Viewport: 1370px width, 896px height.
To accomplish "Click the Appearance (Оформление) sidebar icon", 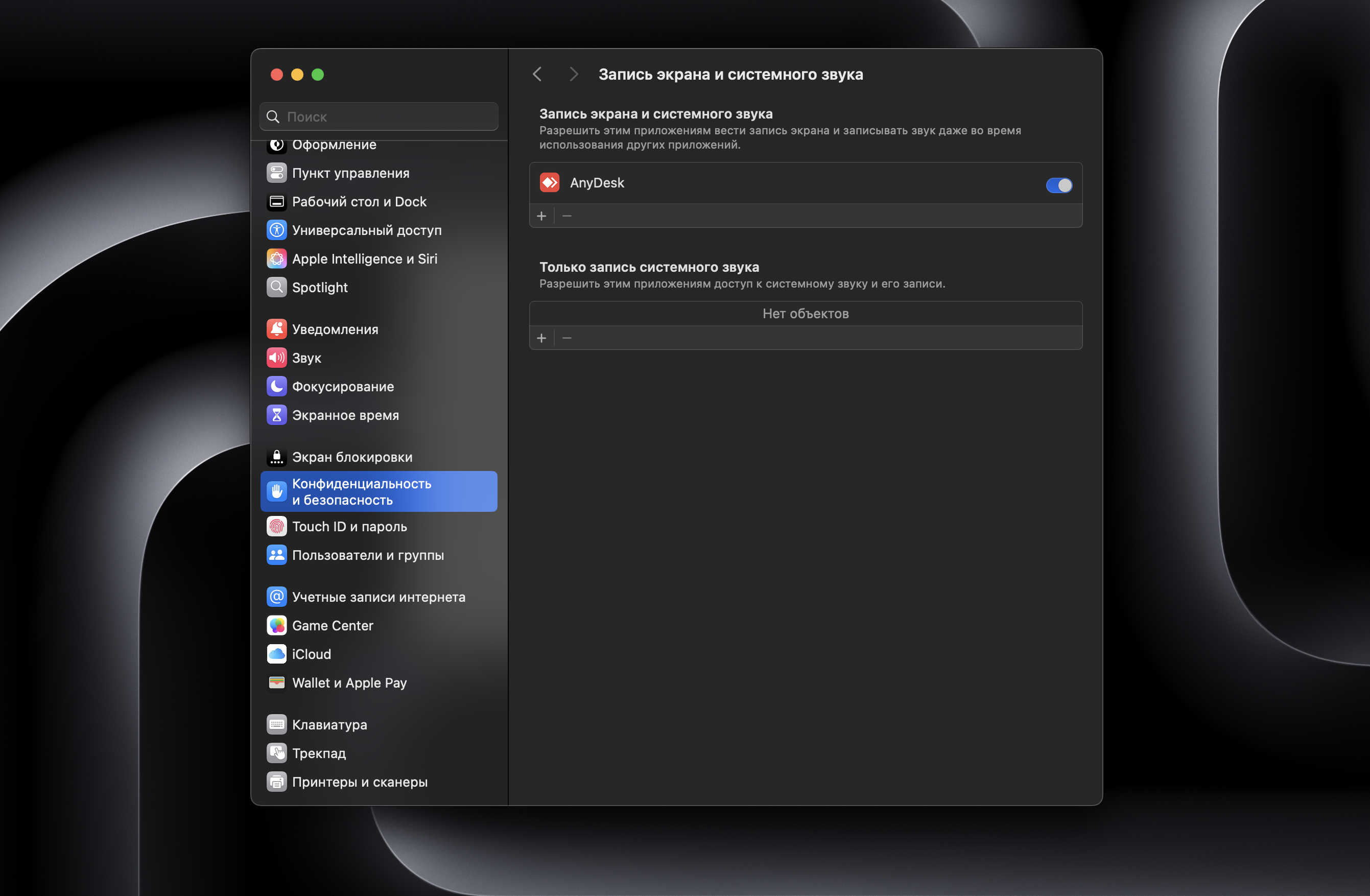I will (276, 145).
